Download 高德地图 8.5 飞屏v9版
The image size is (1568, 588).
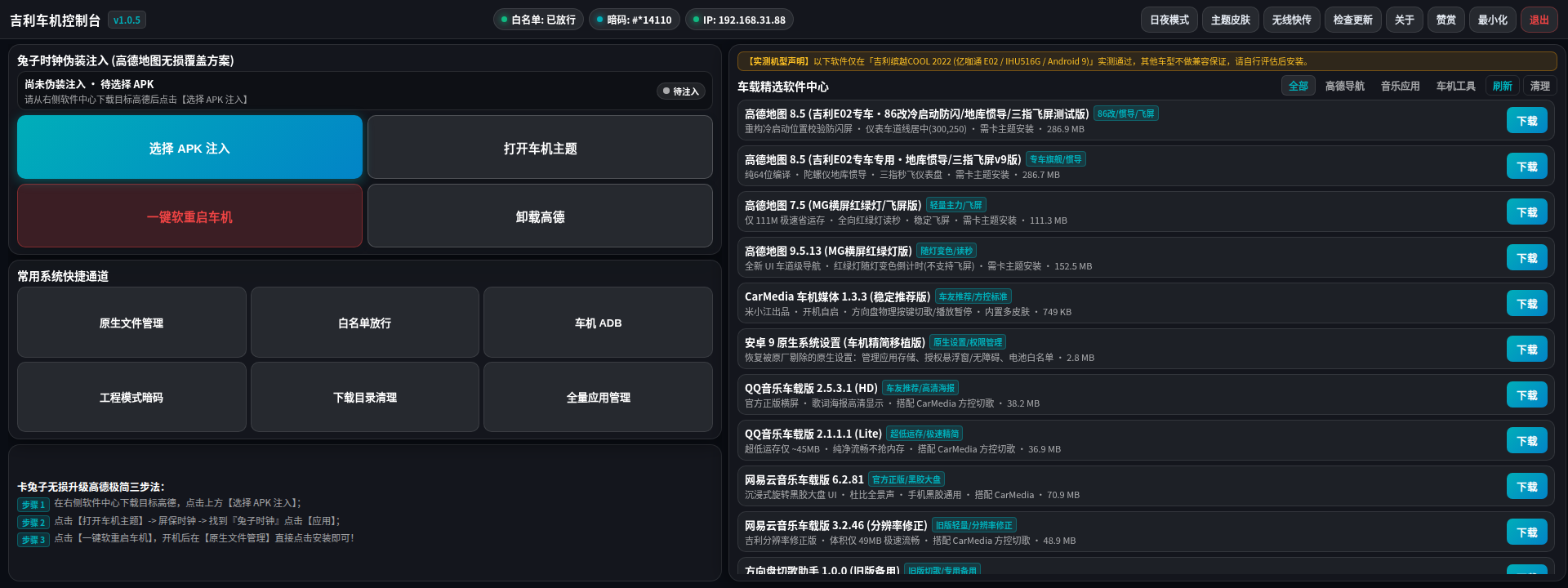(x=1527, y=166)
